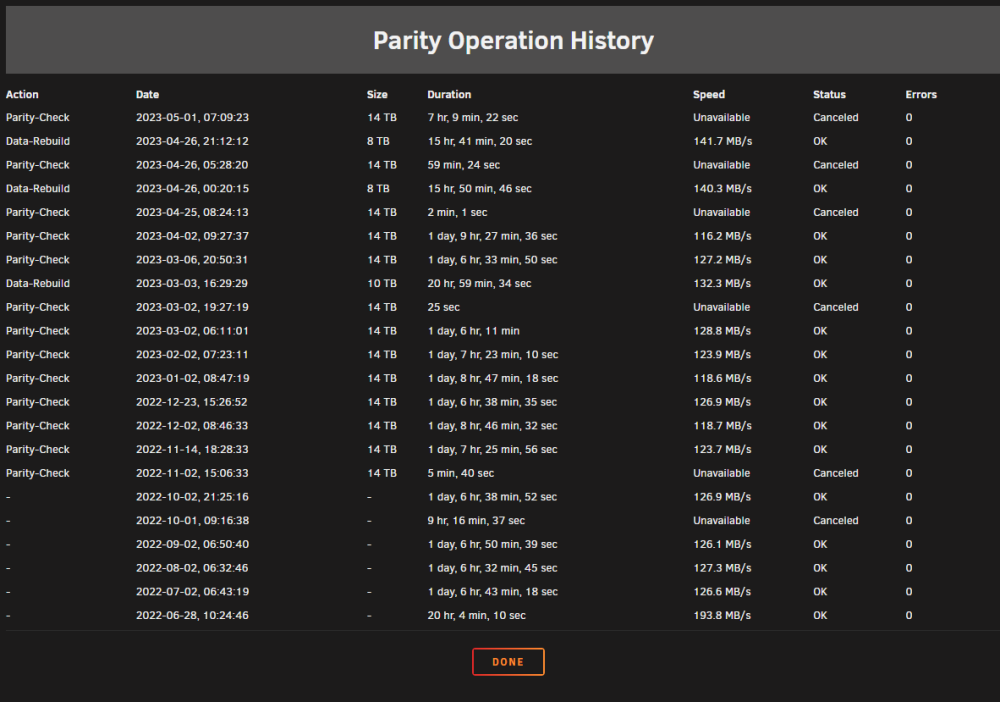
Task: Select date 2022-07-02, 06:43:19
Action: tap(192, 592)
